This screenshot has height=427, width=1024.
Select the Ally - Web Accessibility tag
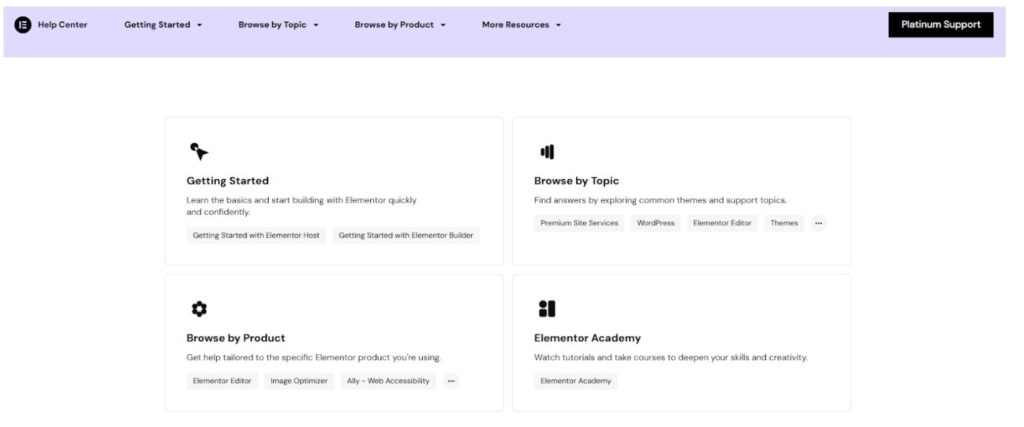tap(388, 381)
